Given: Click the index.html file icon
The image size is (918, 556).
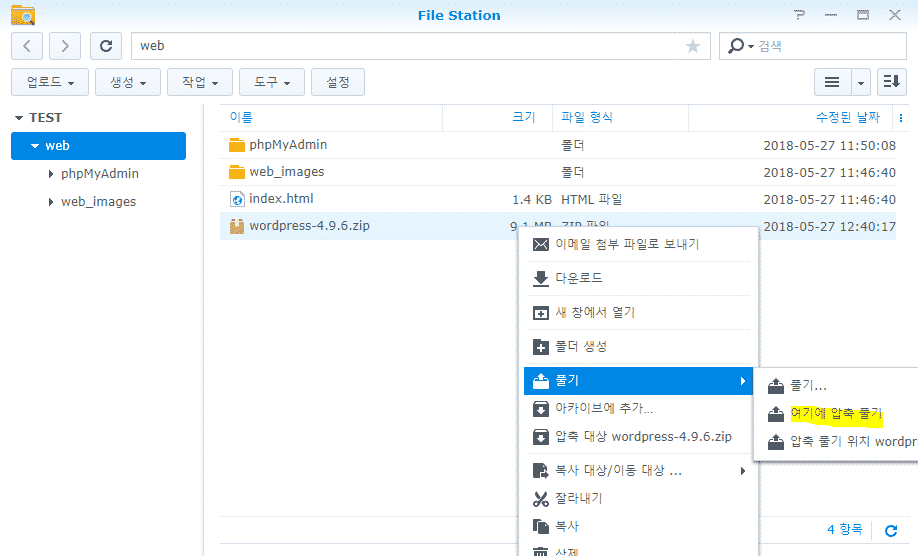Looking at the screenshot, I should pos(237,199).
